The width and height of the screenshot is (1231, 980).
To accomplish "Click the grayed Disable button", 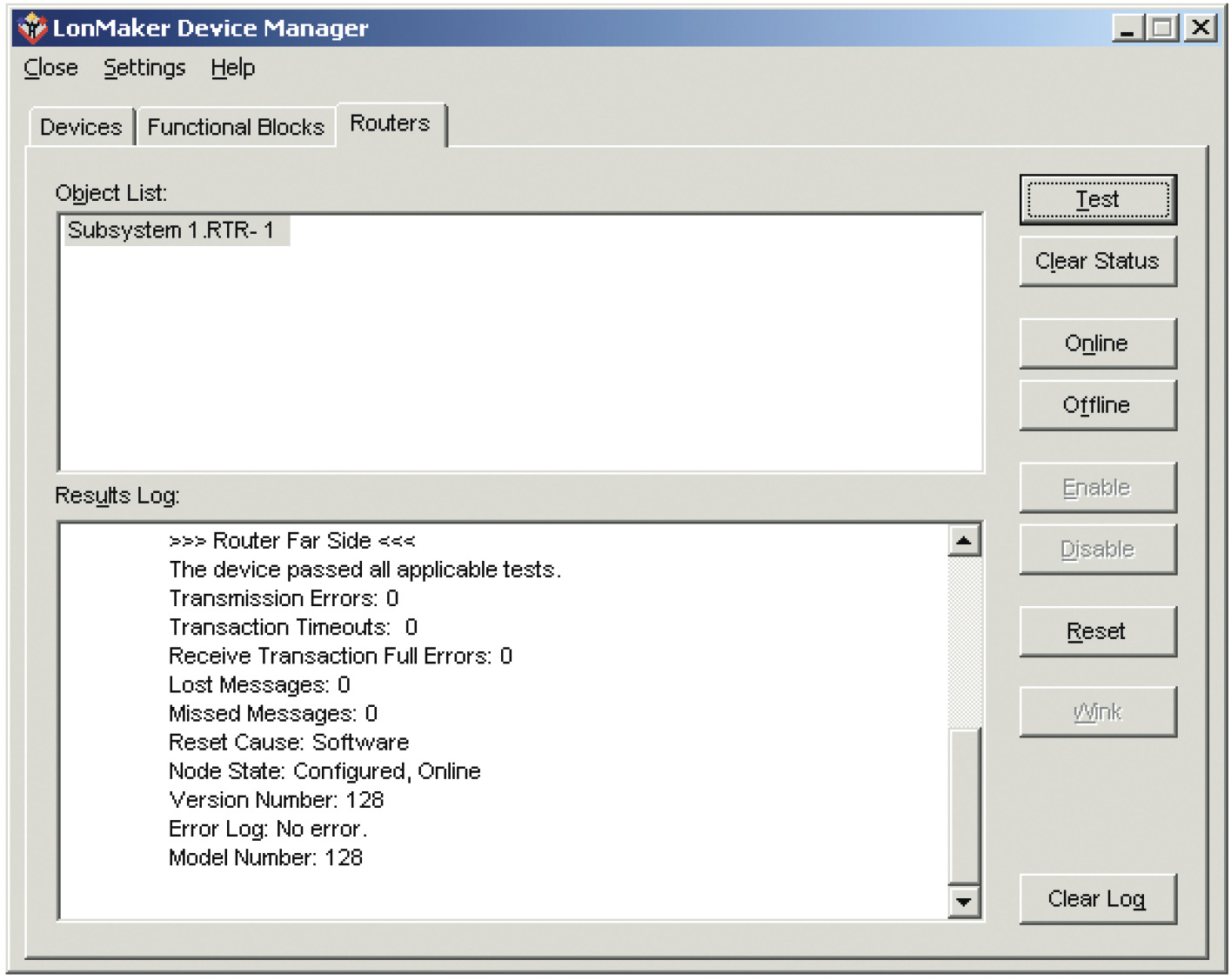I will point(1098,550).
